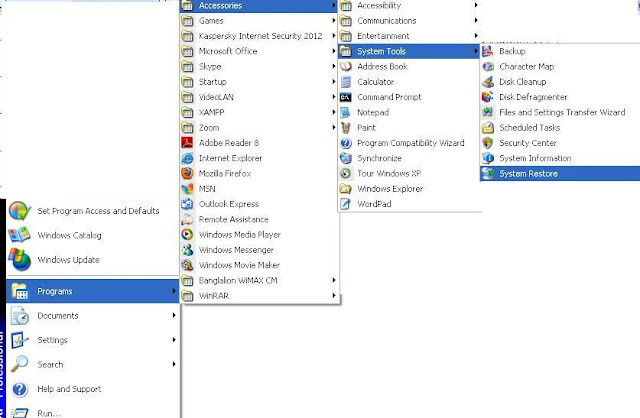Expand Kaspersky Internet Security 2012 submenu arrow
Viewport: 640px width, 418px height.
click(x=334, y=36)
